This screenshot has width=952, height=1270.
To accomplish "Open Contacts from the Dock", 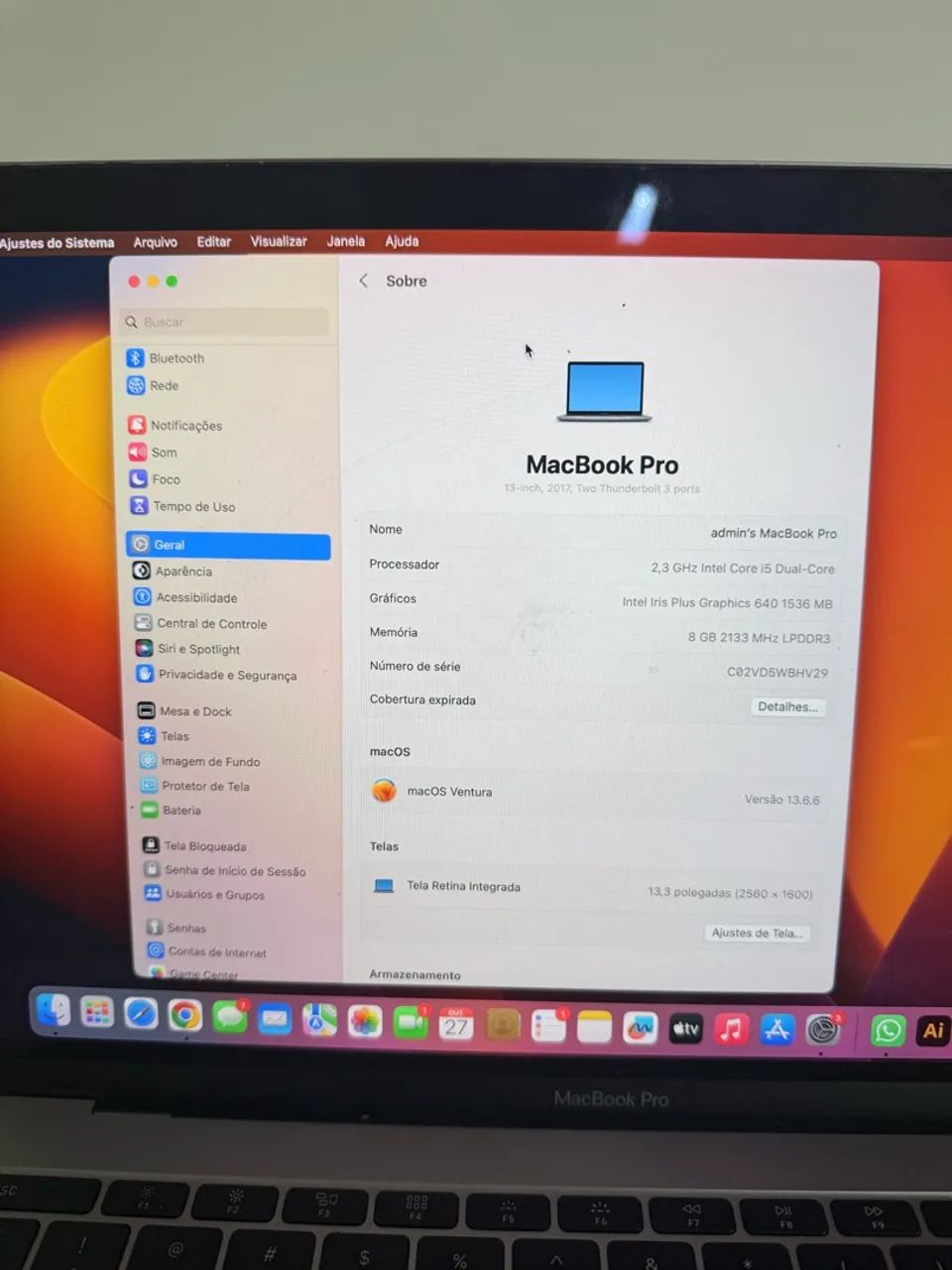I will click(x=503, y=1026).
